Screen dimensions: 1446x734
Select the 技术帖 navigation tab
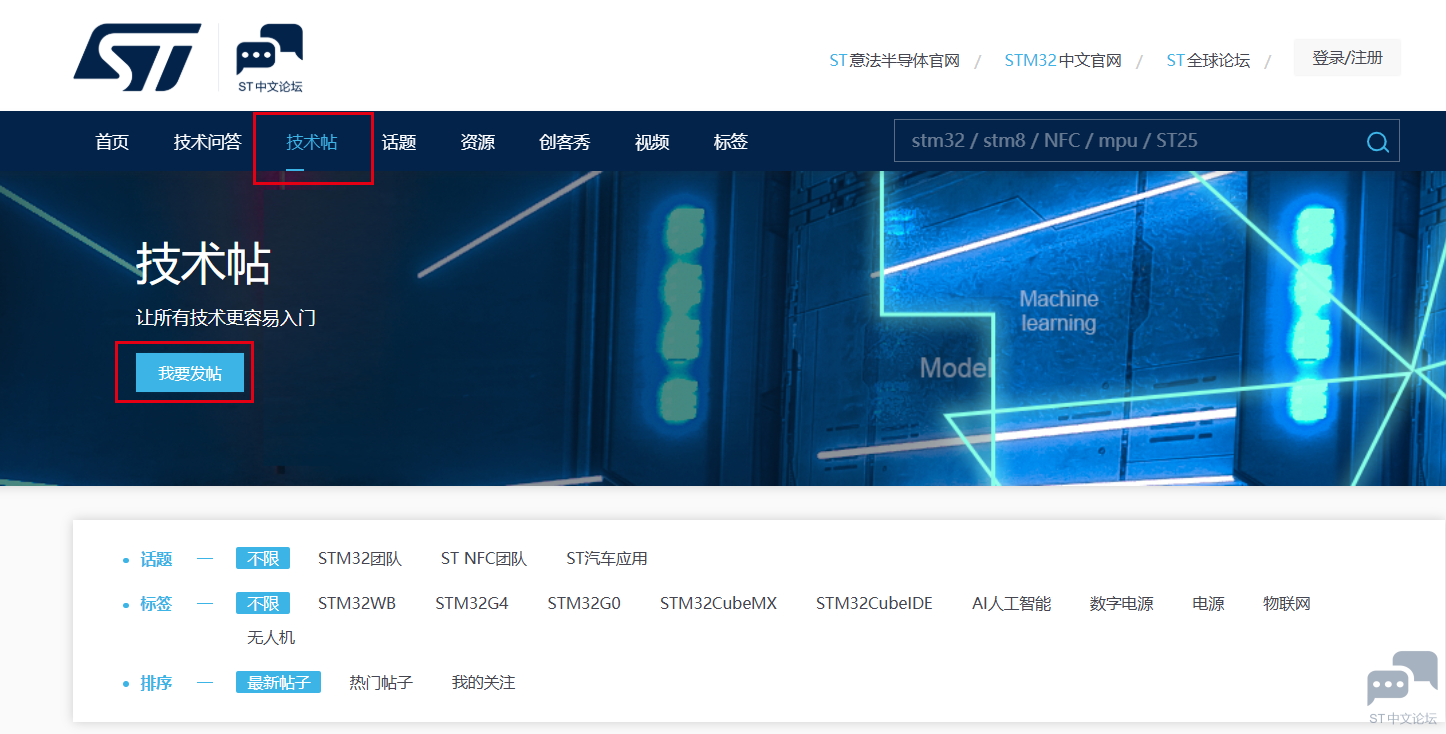[x=312, y=142]
